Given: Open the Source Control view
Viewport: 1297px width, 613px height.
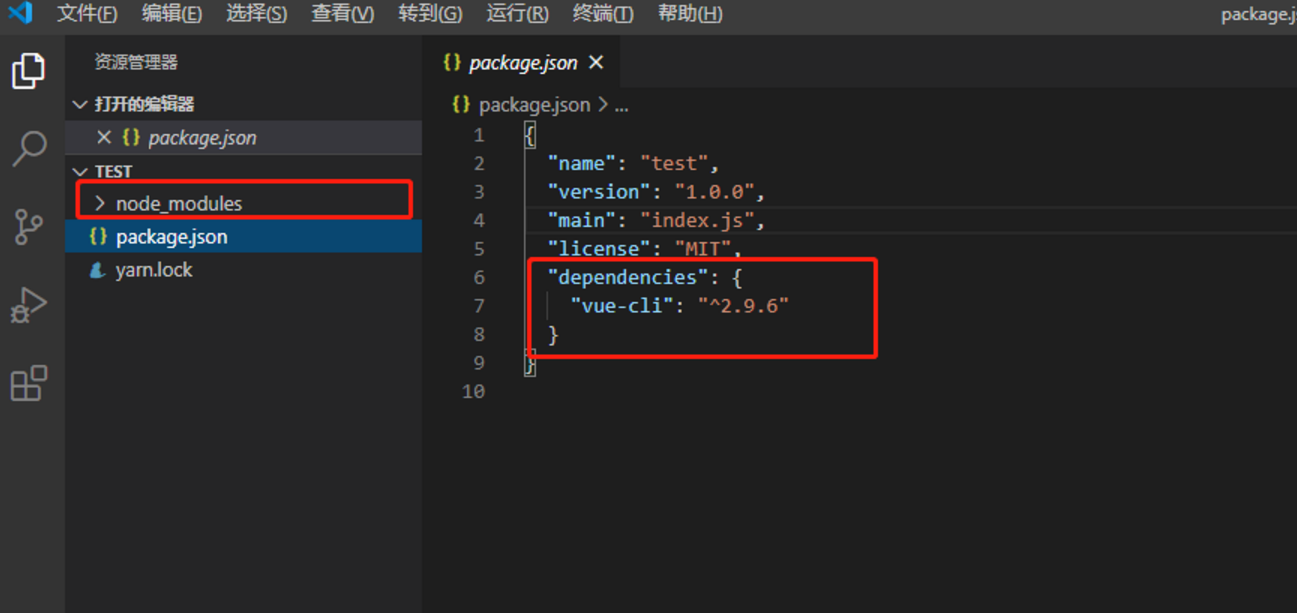Looking at the screenshot, I should [29, 227].
